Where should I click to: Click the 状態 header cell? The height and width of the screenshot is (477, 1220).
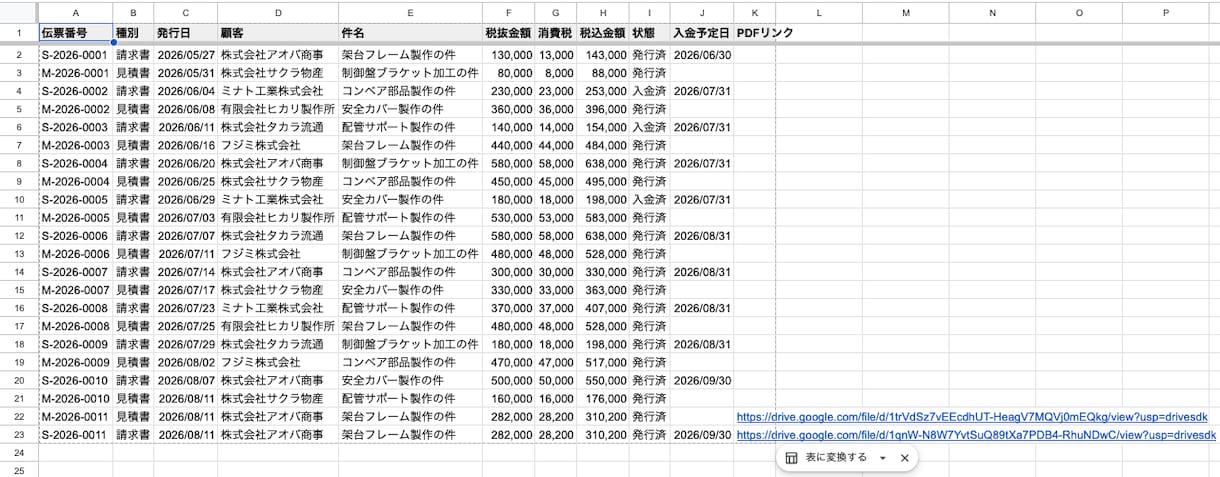point(649,33)
